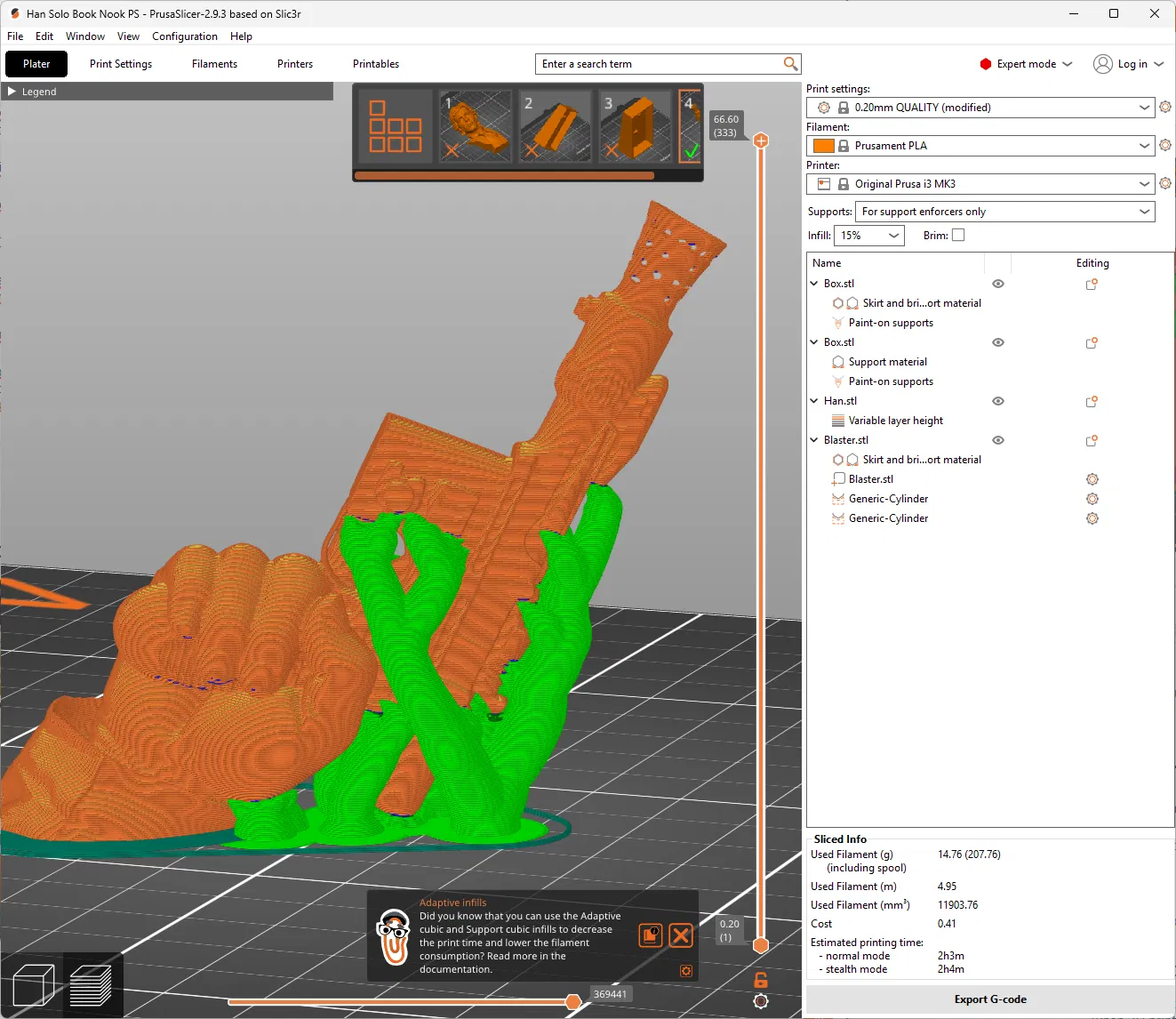Click the editing icon in the Blaster.stl object row
Viewport: 1176px width, 1019px height.
click(x=1092, y=441)
